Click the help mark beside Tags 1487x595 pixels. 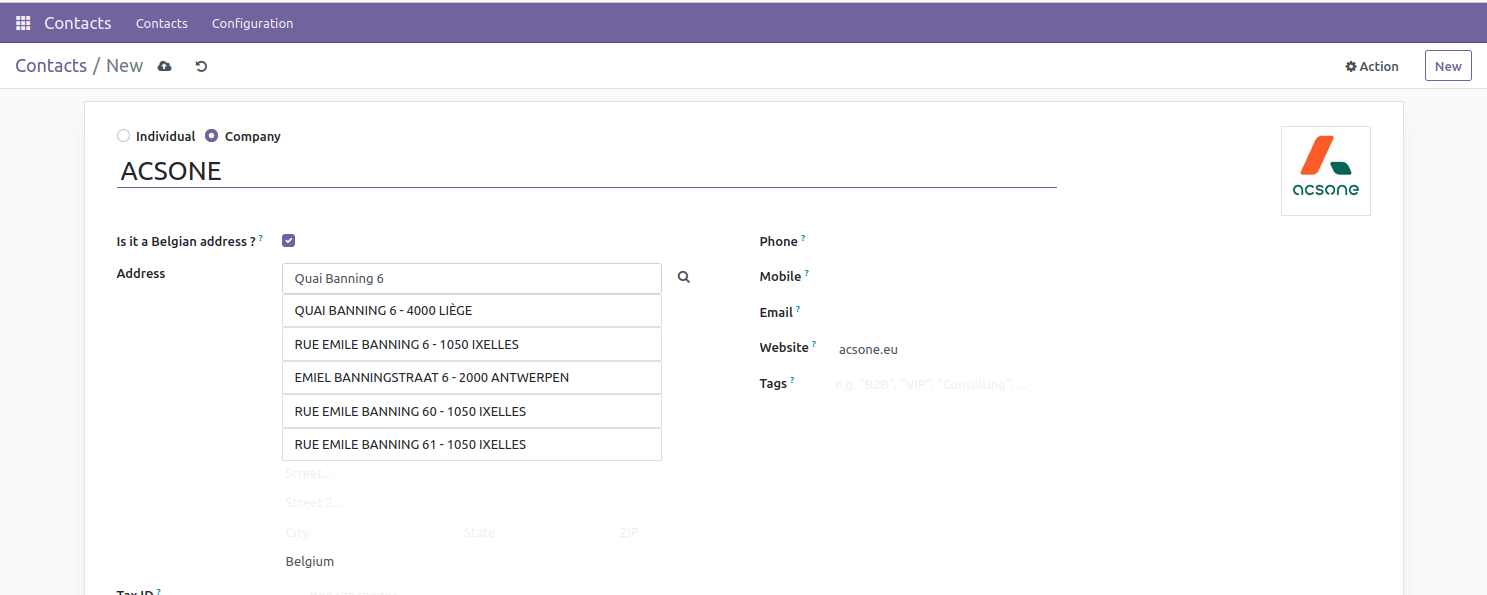pyautogui.click(x=792, y=379)
